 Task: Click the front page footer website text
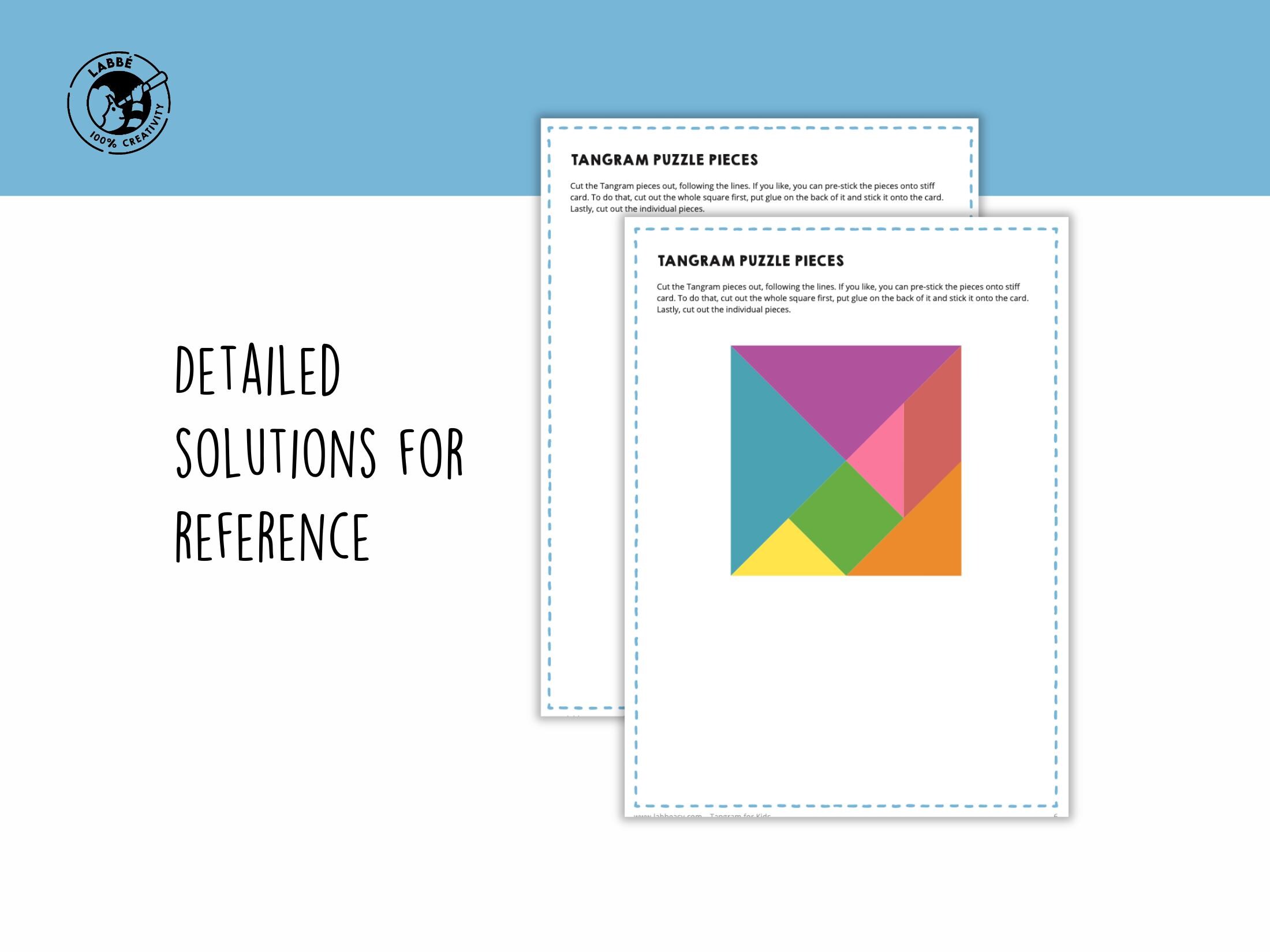702,815
